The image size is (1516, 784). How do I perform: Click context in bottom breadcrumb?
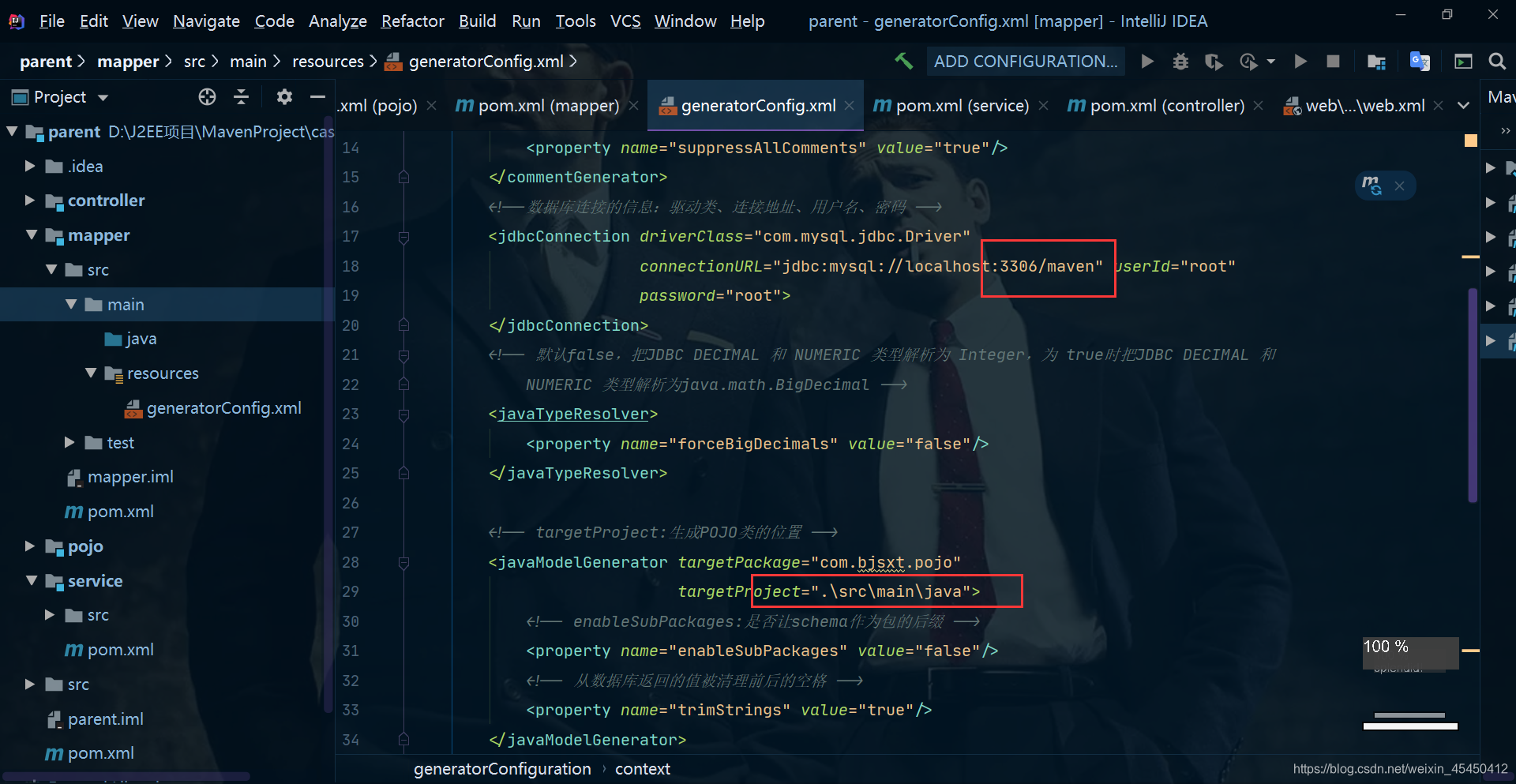tap(643, 769)
